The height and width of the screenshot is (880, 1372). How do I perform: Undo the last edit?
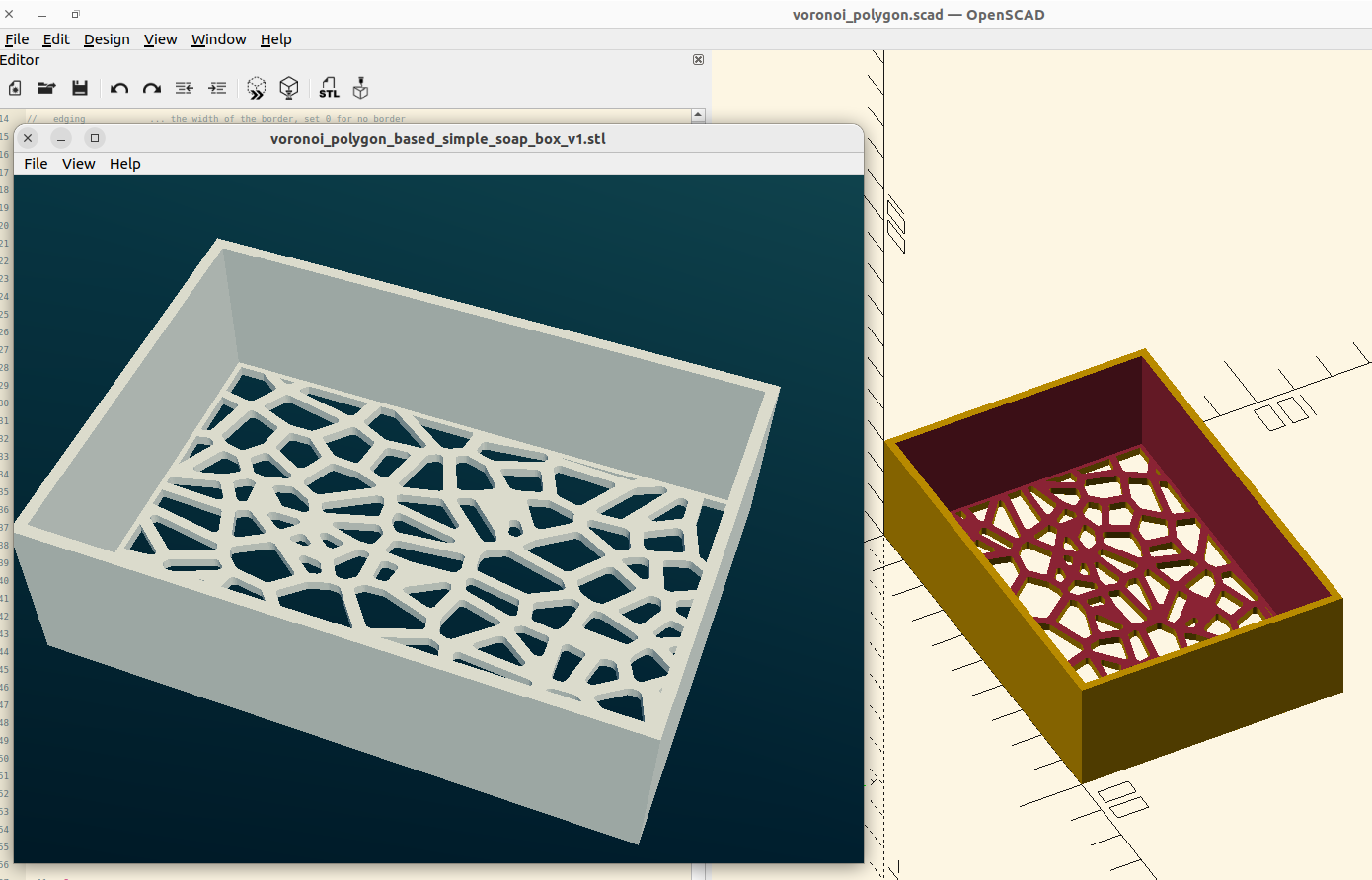[x=119, y=88]
